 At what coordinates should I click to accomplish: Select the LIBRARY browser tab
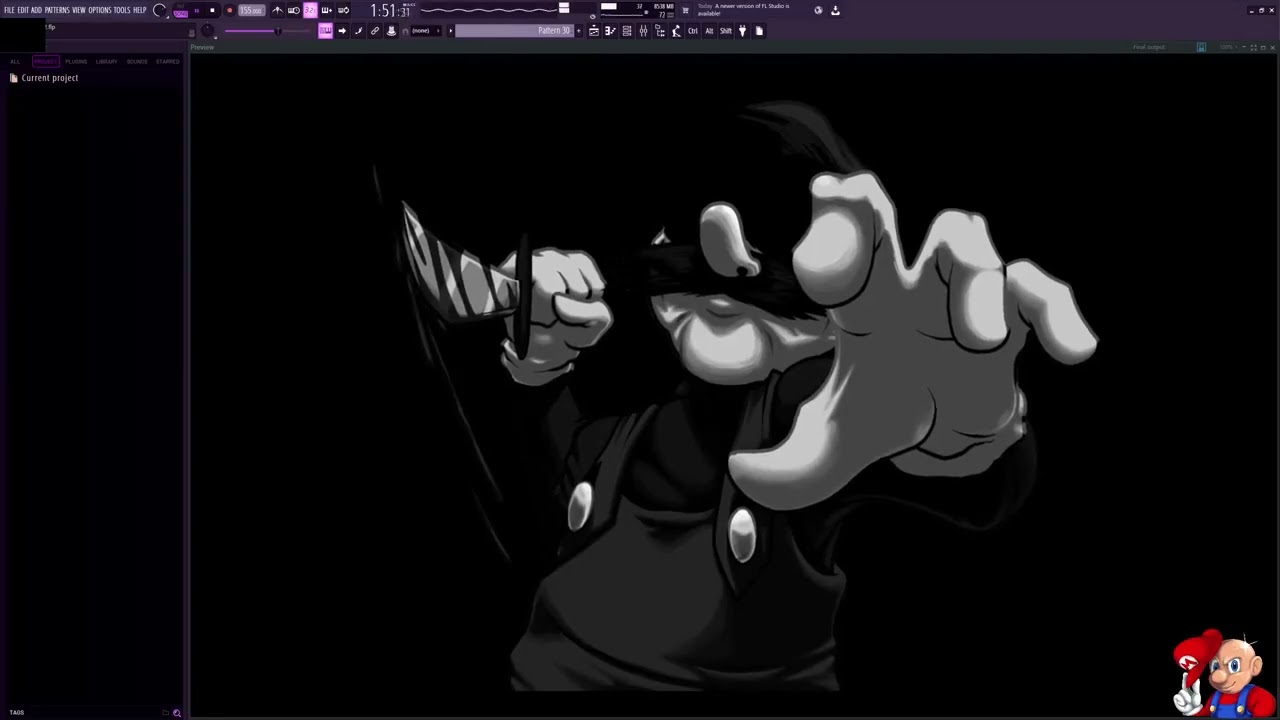(107, 62)
